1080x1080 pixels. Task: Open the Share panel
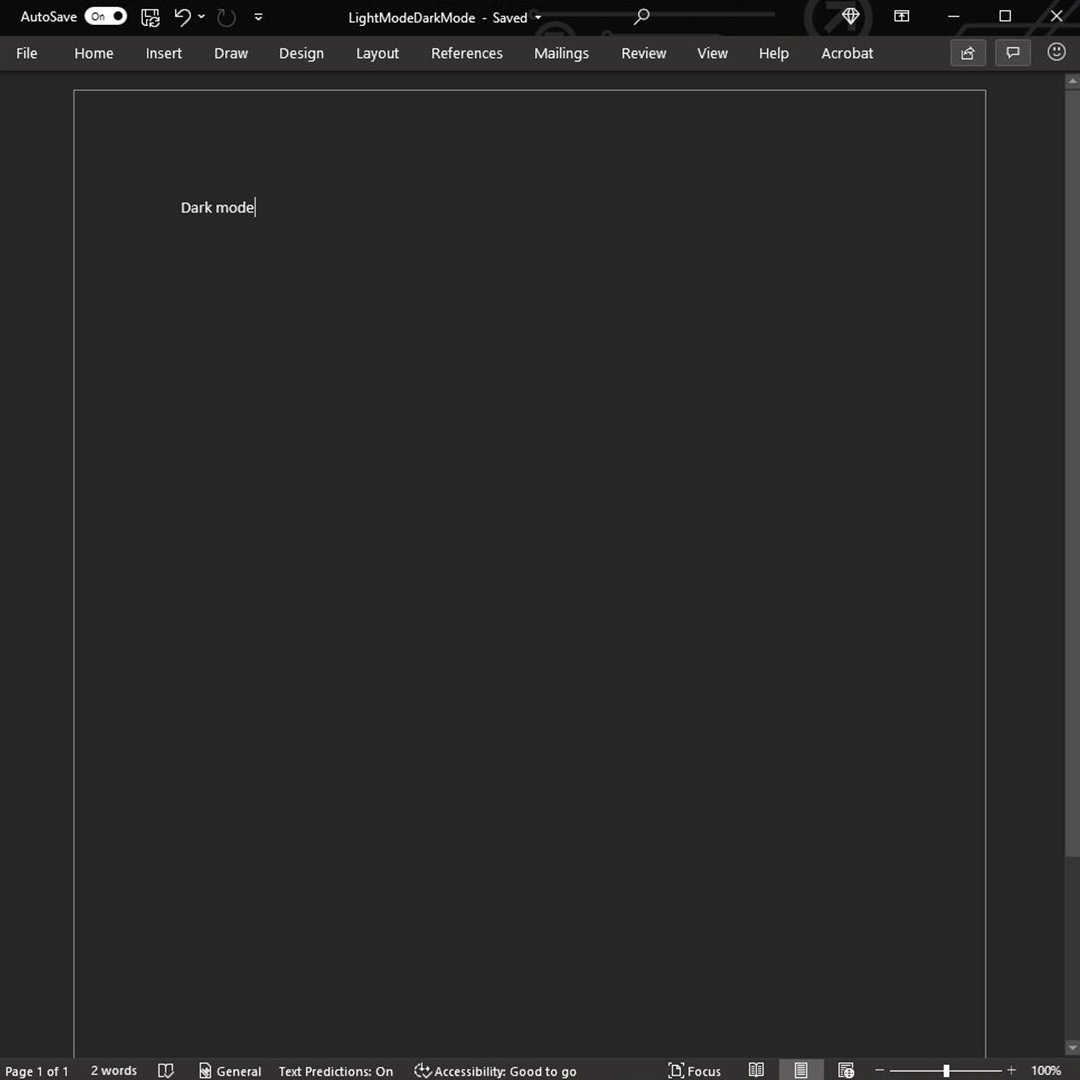[x=967, y=53]
